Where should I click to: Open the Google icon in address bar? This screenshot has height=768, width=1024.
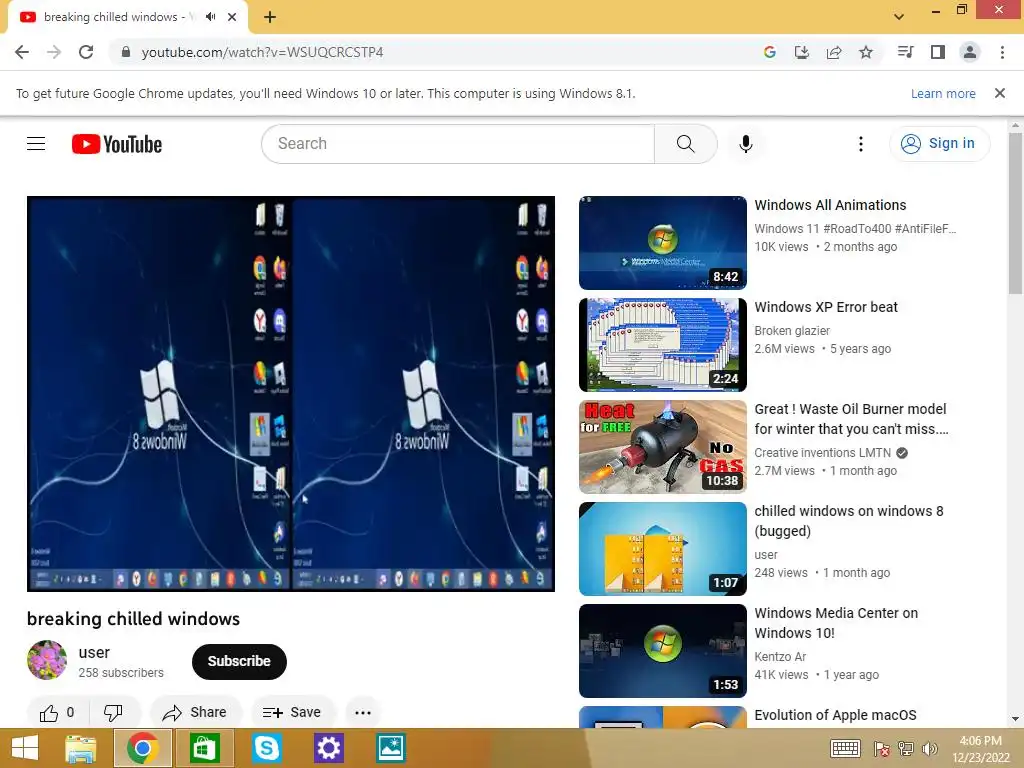point(769,52)
